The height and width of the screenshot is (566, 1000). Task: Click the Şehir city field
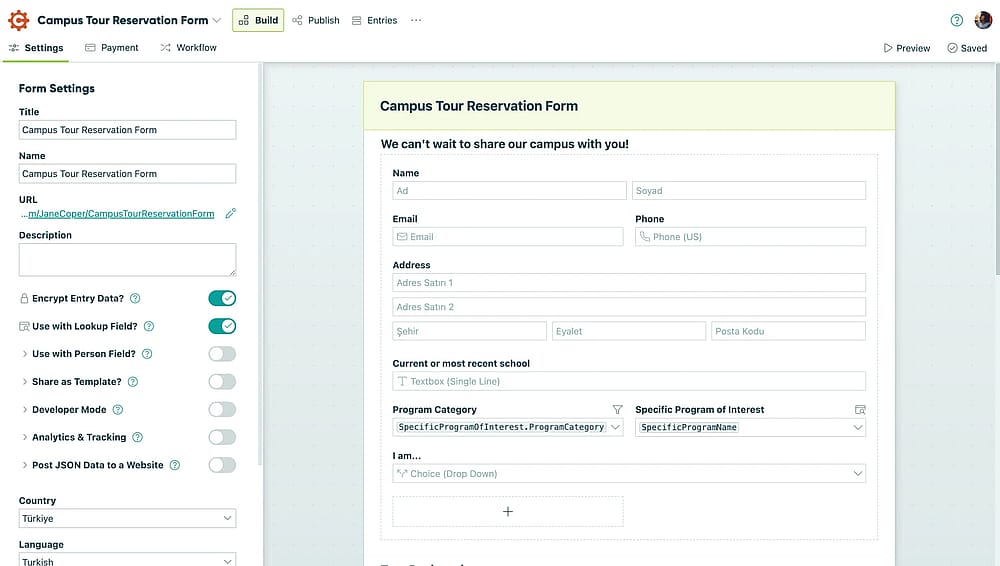[469, 331]
